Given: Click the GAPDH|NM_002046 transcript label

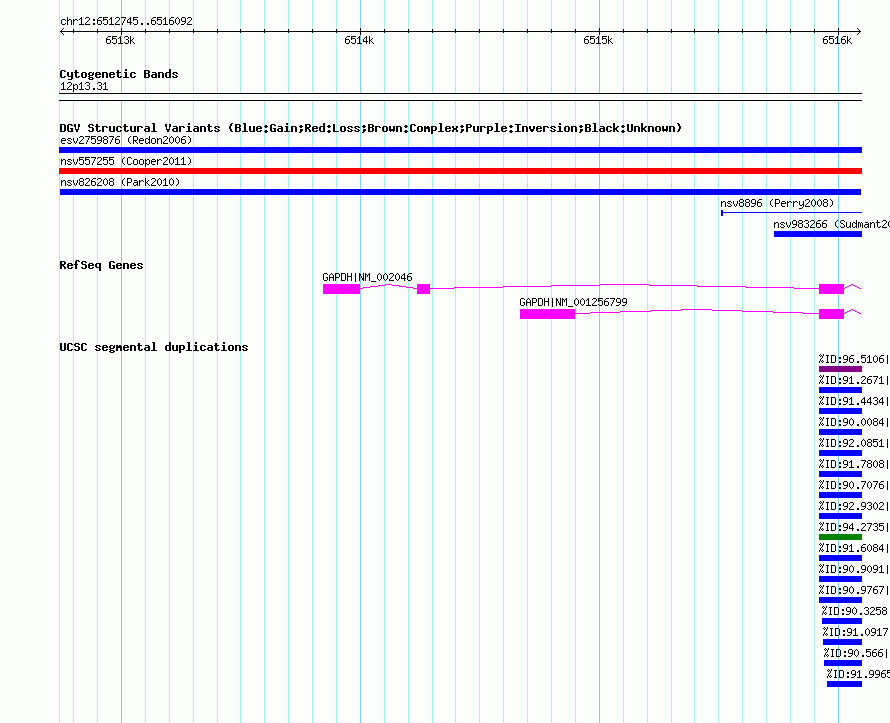Looking at the screenshot, I should coord(367,277).
